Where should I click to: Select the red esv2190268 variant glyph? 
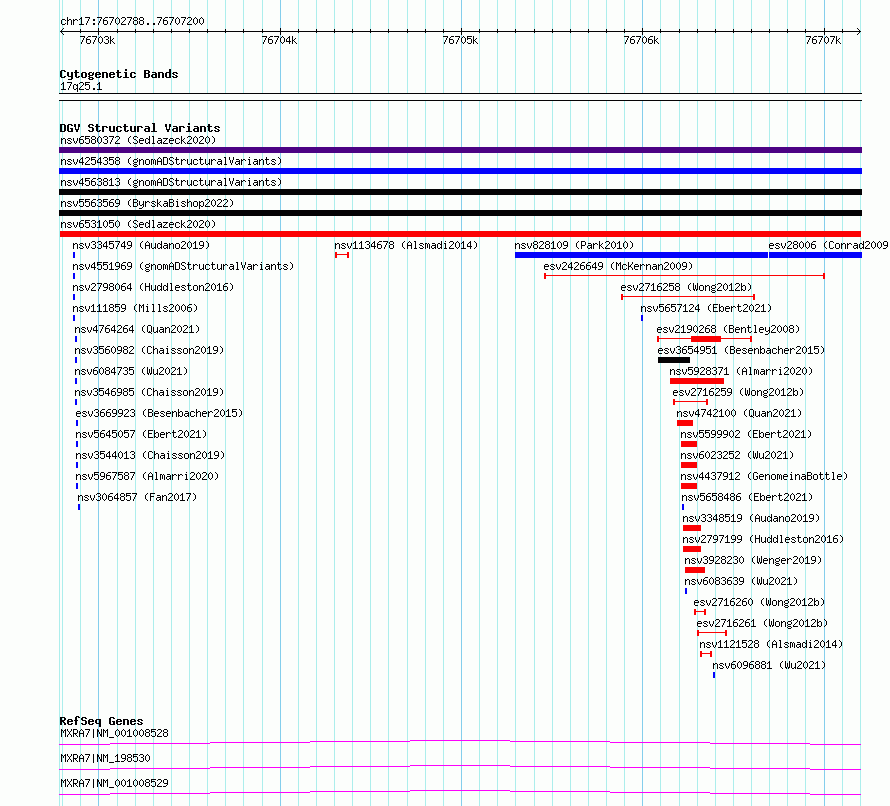point(704,339)
